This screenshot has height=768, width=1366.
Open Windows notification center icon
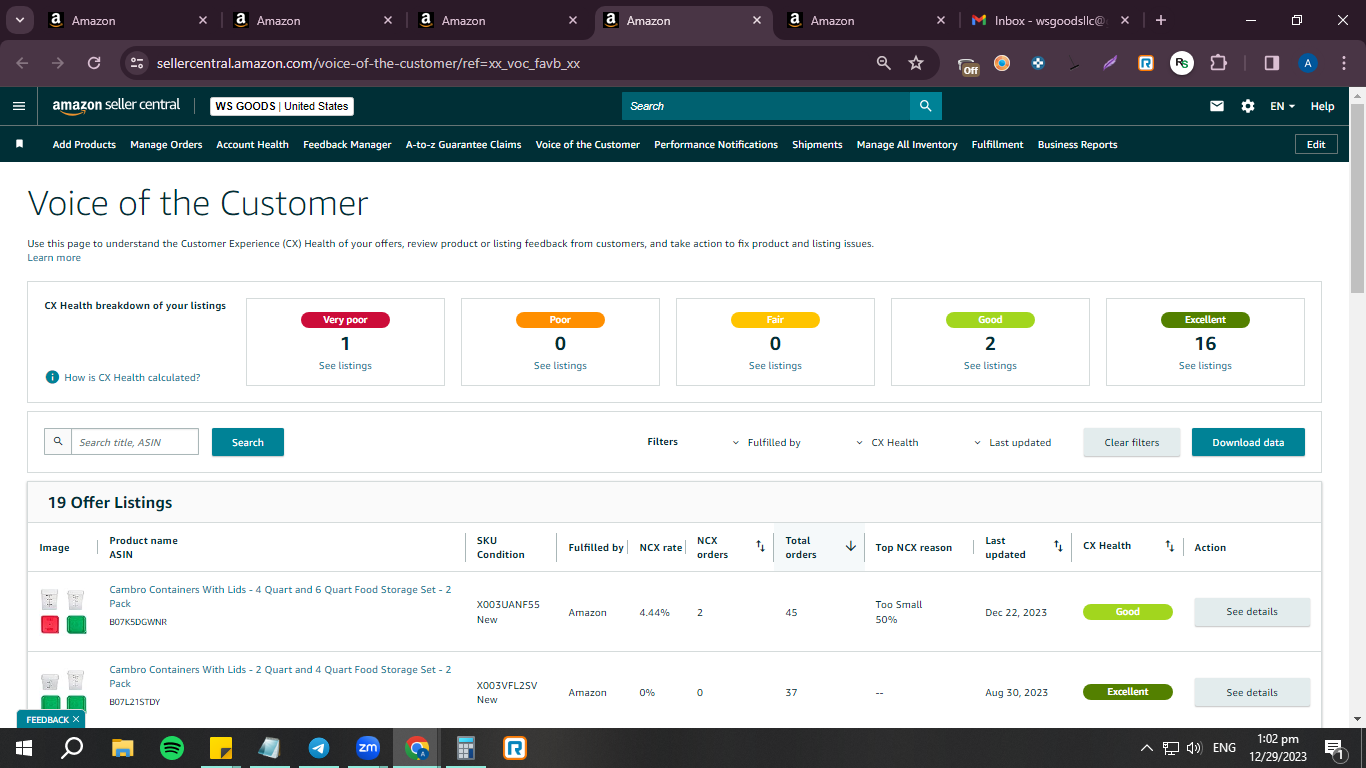point(1333,748)
